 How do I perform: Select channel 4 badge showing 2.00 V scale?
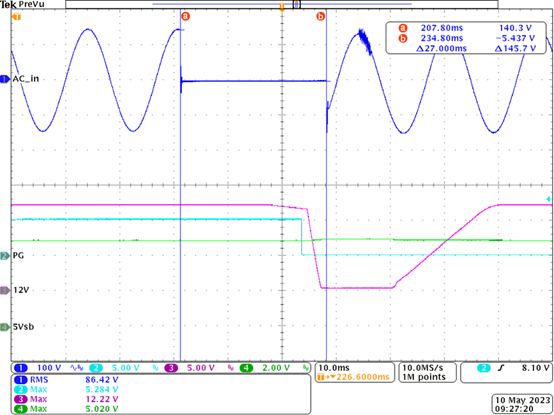click(x=246, y=368)
